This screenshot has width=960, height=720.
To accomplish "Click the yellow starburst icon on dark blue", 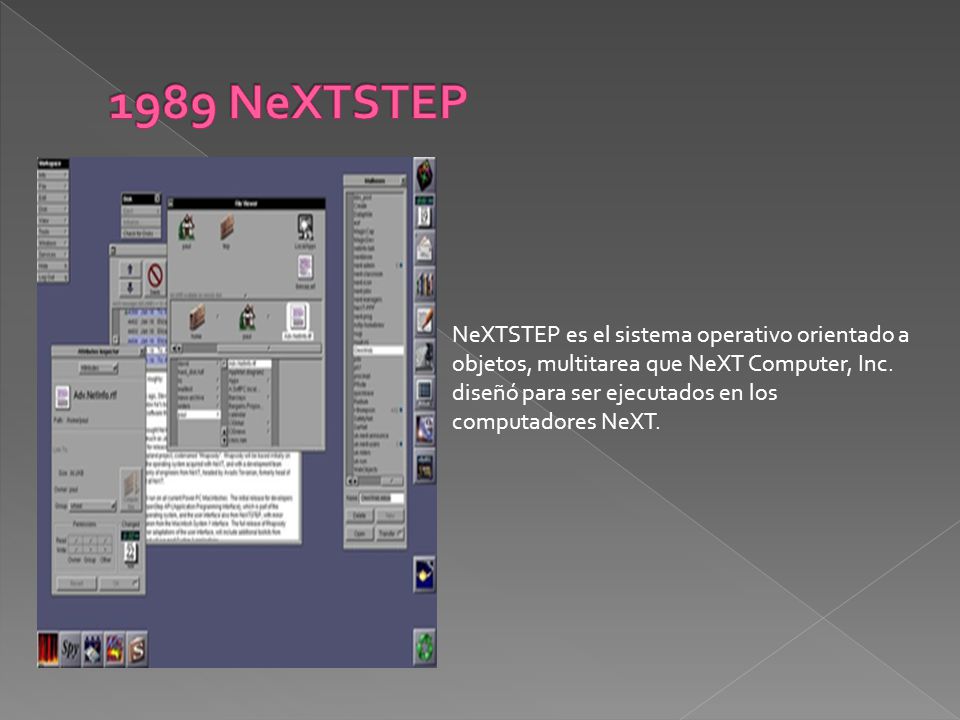I will tap(425, 574).
